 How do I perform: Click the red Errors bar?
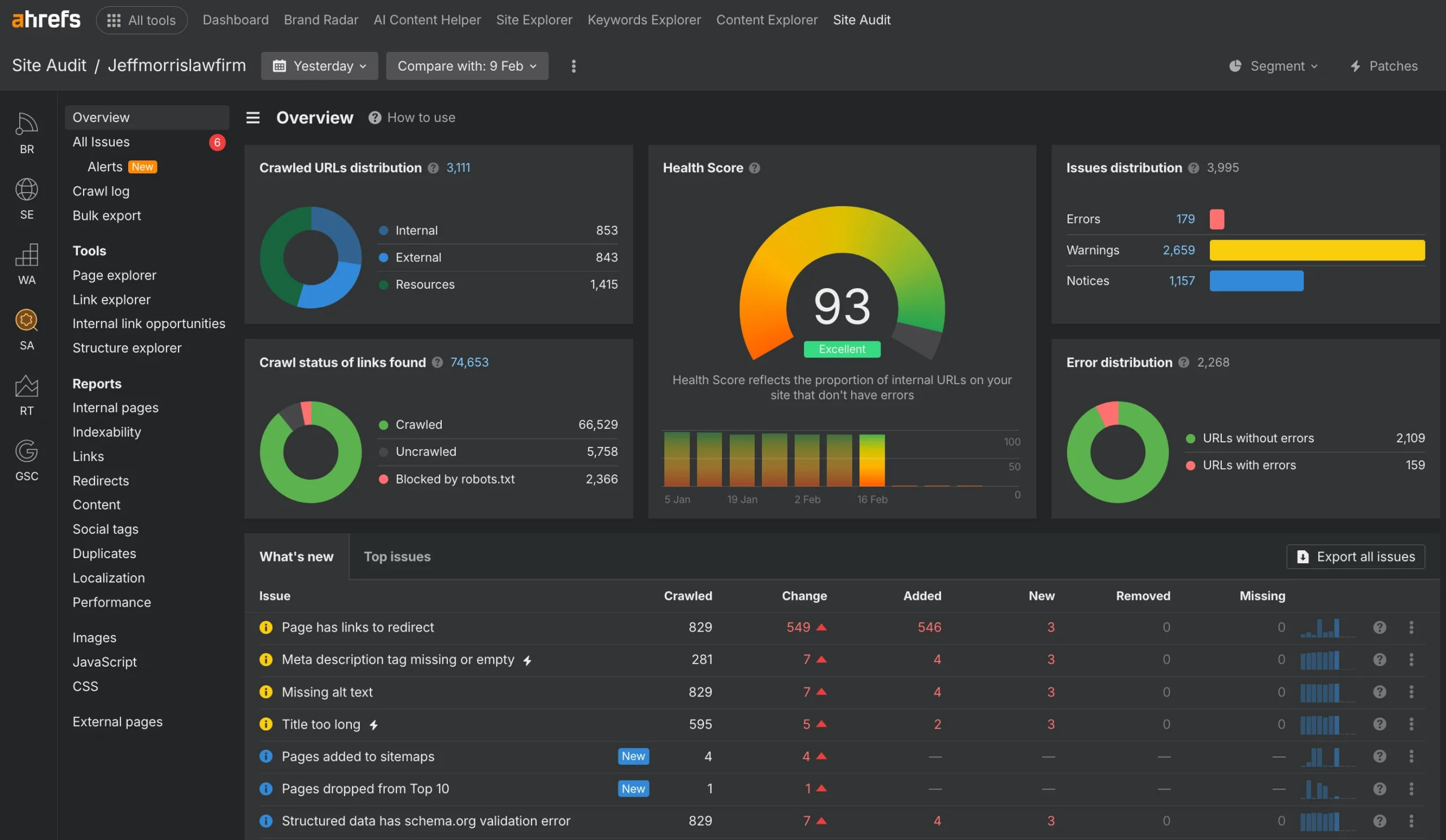pos(1217,219)
